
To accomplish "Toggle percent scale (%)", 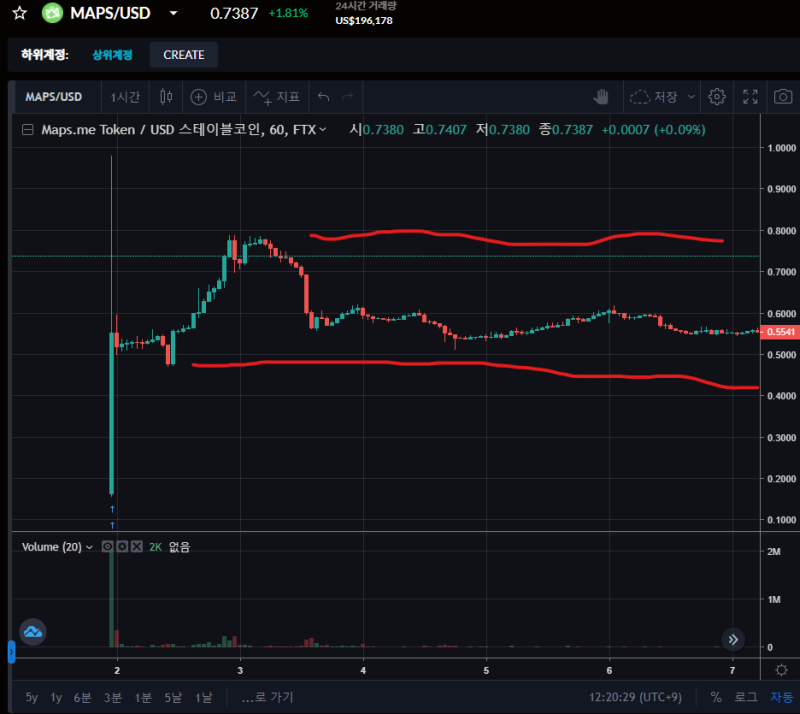I will point(716,697).
